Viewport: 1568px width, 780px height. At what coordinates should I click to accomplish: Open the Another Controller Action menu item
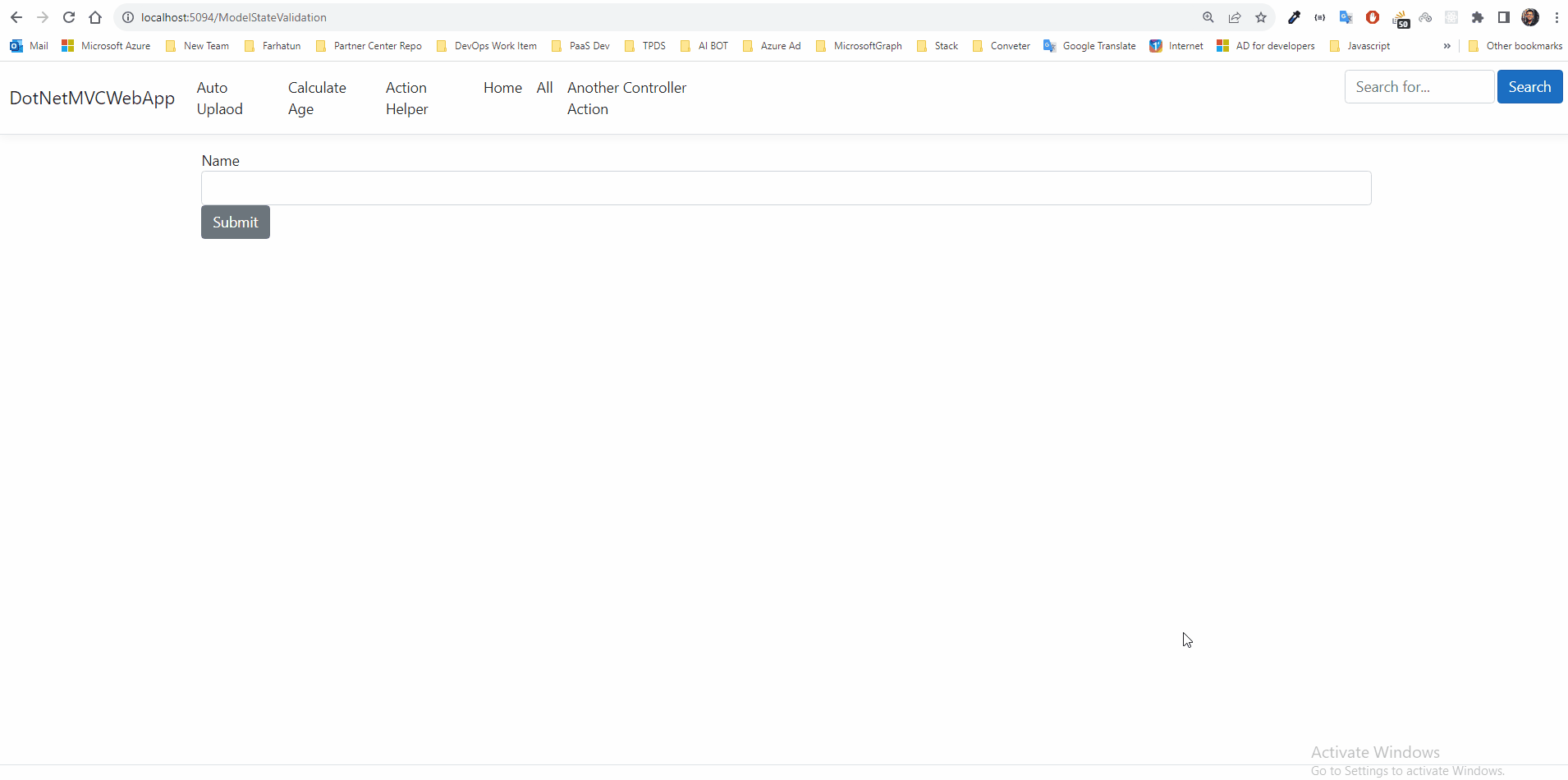pos(626,98)
